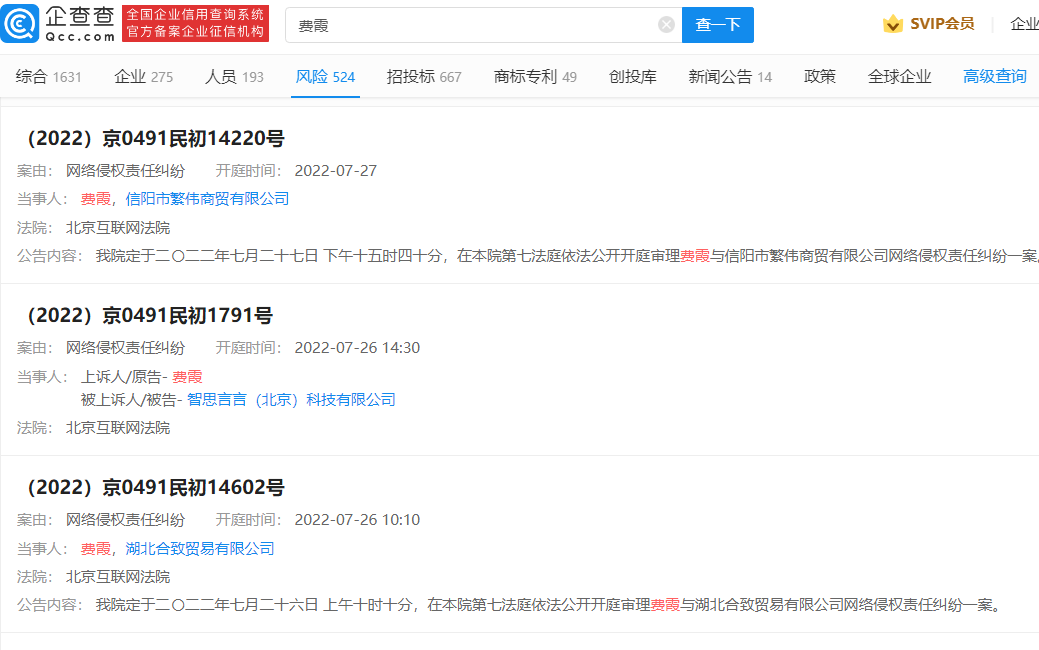The width and height of the screenshot is (1039, 650).
Task: Click party 费霞 in case 14602
Action: tap(95, 549)
